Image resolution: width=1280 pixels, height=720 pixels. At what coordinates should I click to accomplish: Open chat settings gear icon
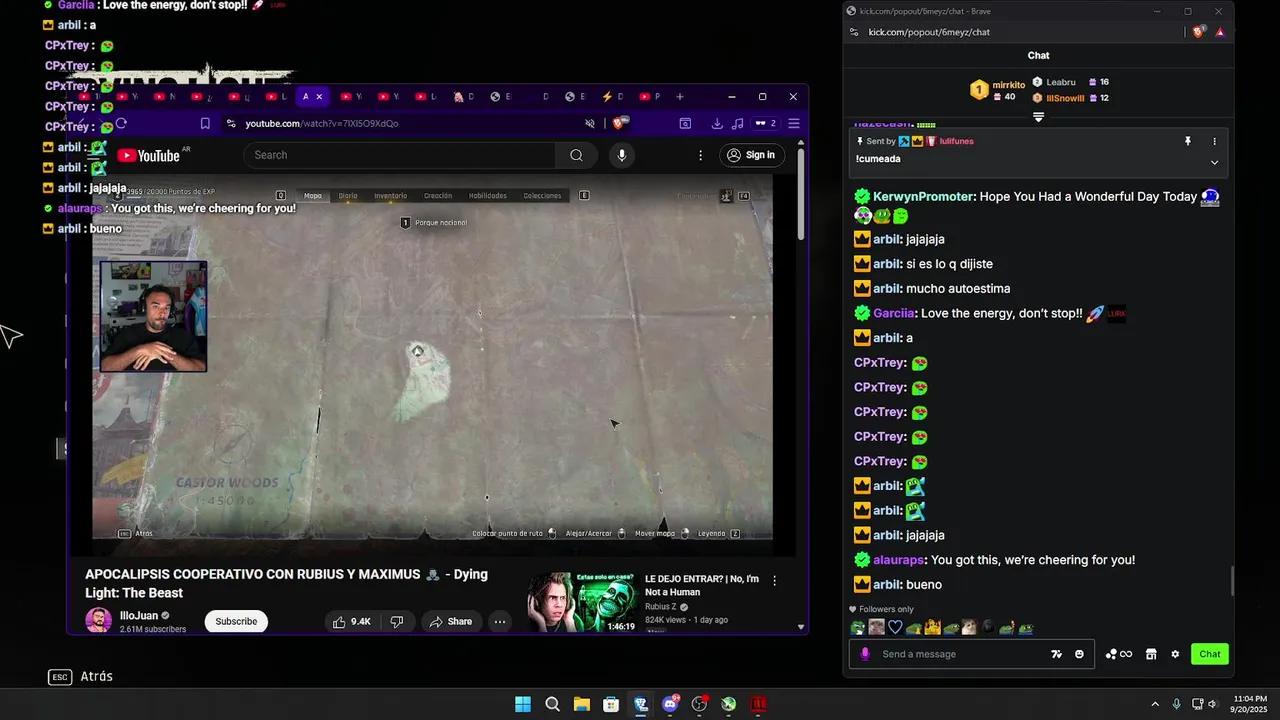click(1175, 654)
